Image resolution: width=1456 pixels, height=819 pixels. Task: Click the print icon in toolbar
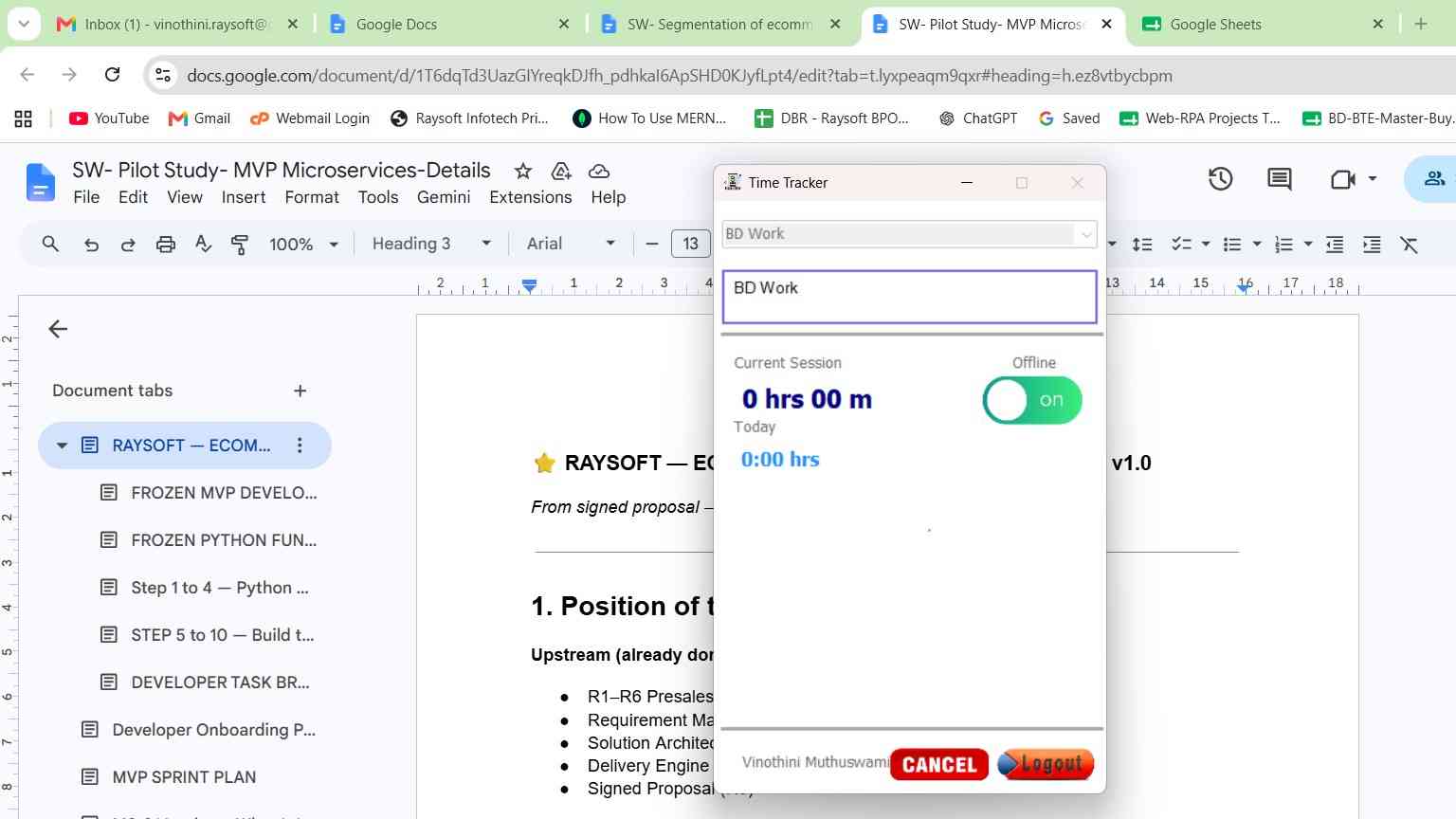166,245
